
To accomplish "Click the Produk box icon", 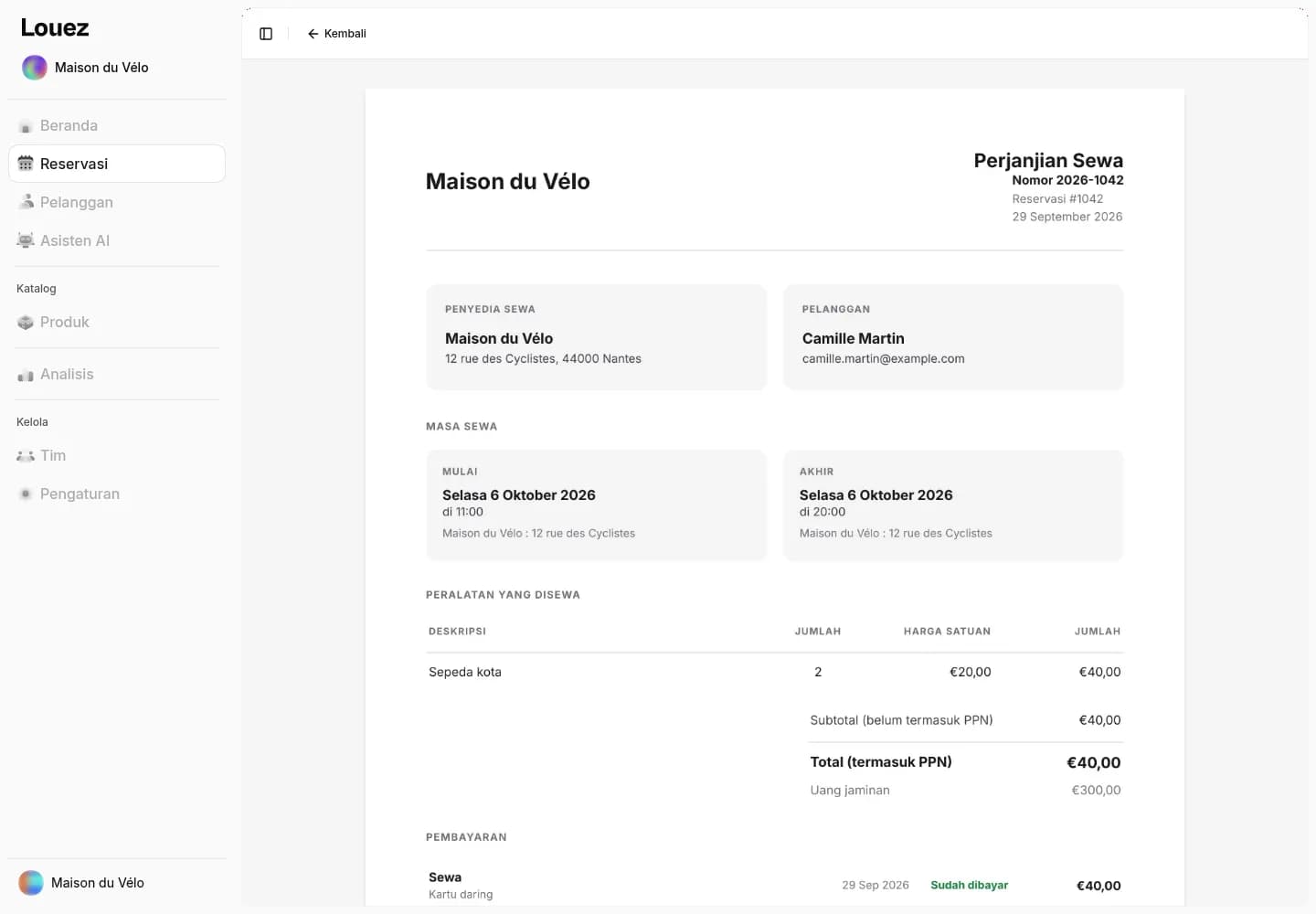I will tap(26, 323).
